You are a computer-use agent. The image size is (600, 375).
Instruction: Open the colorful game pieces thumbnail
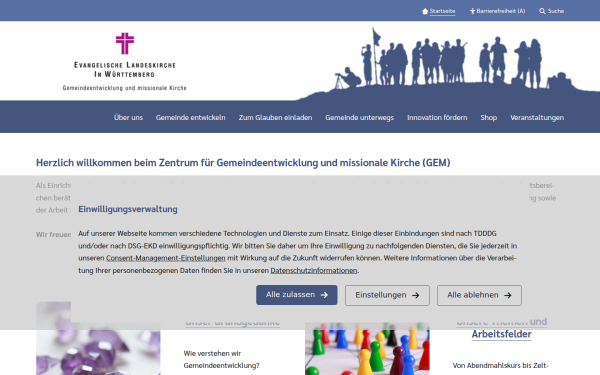[367, 349]
